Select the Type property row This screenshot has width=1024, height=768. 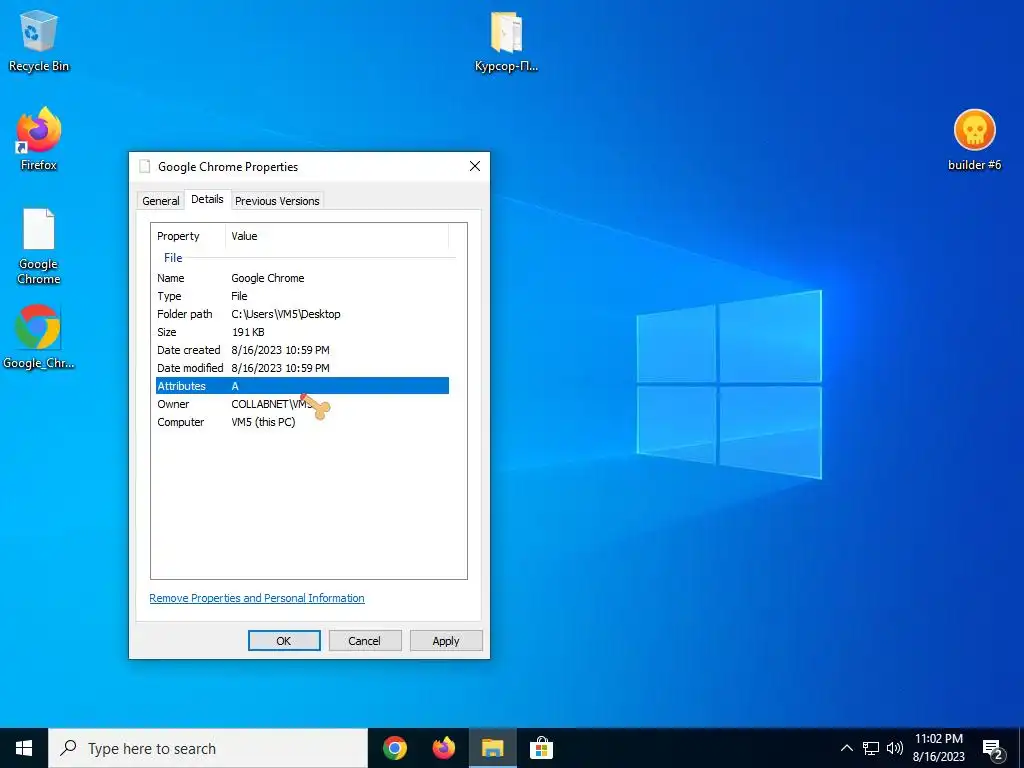coord(302,296)
